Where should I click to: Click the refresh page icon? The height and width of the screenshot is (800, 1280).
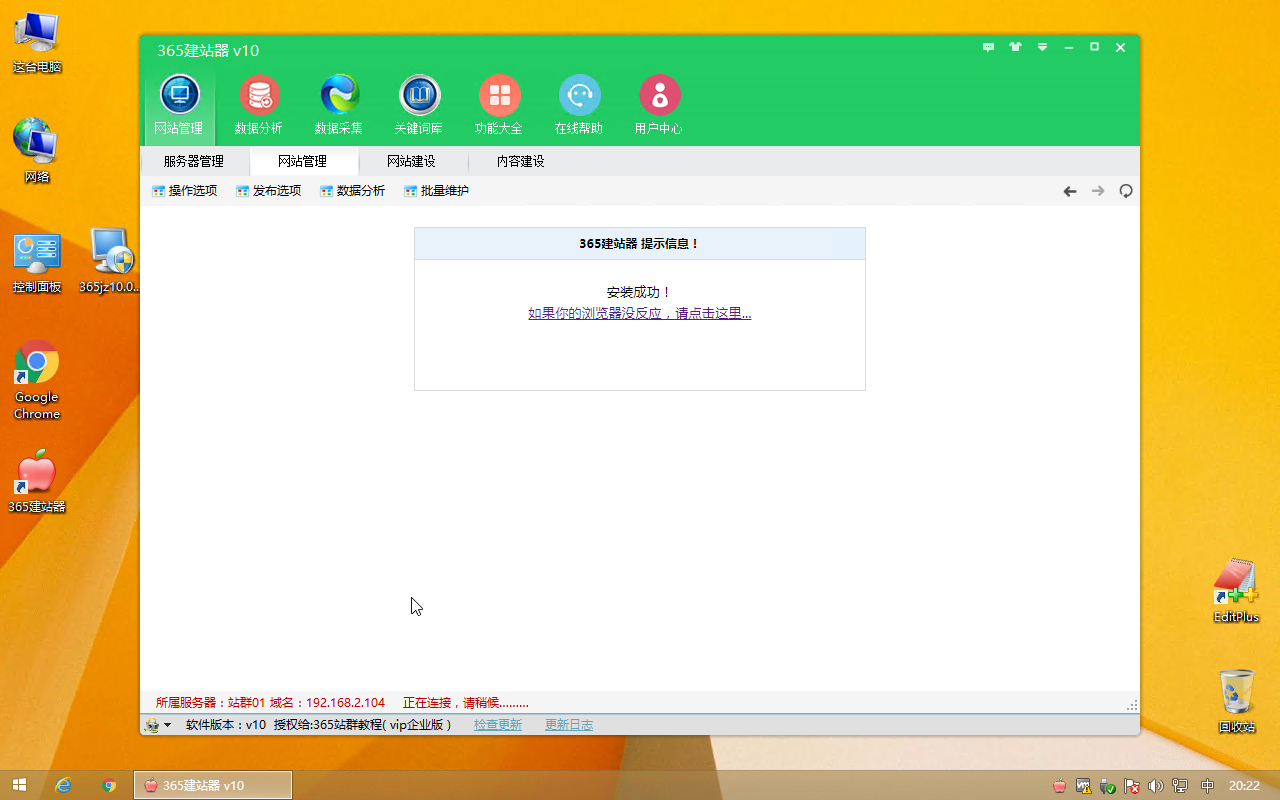coord(1126,191)
